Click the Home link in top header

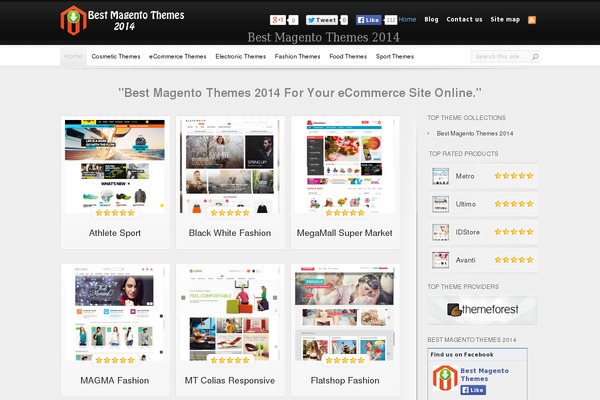pos(407,19)
